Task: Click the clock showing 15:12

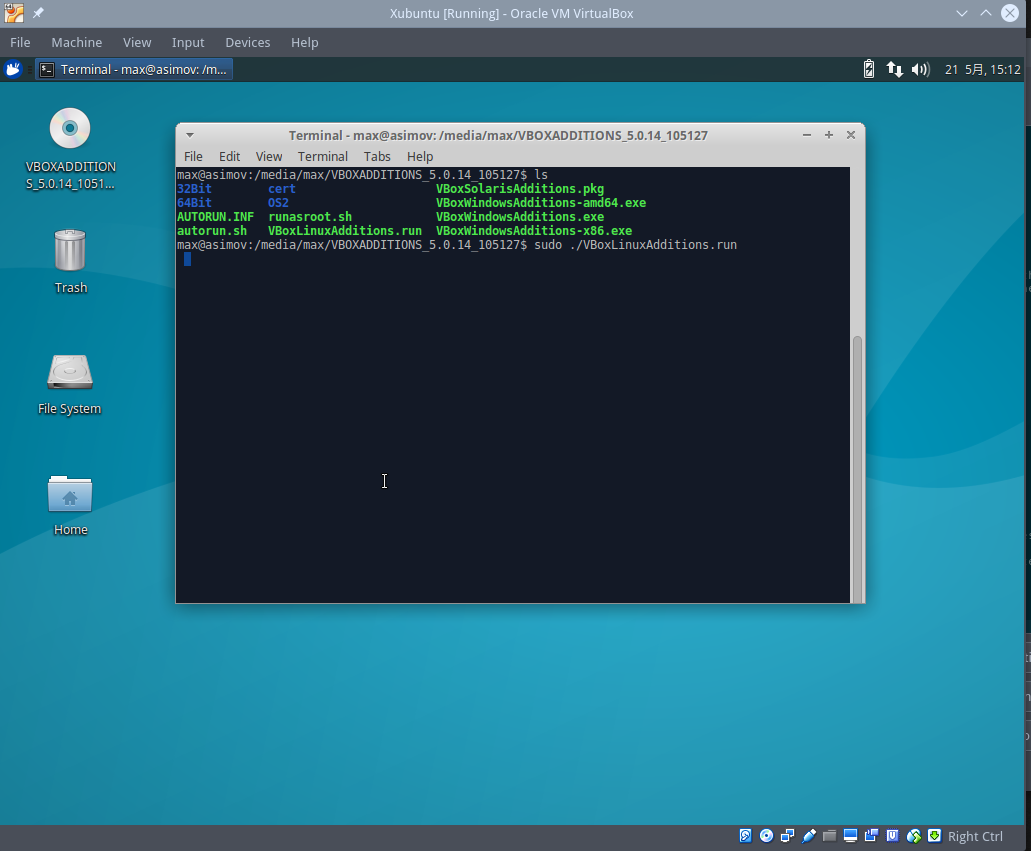Action: click(982, 70)
